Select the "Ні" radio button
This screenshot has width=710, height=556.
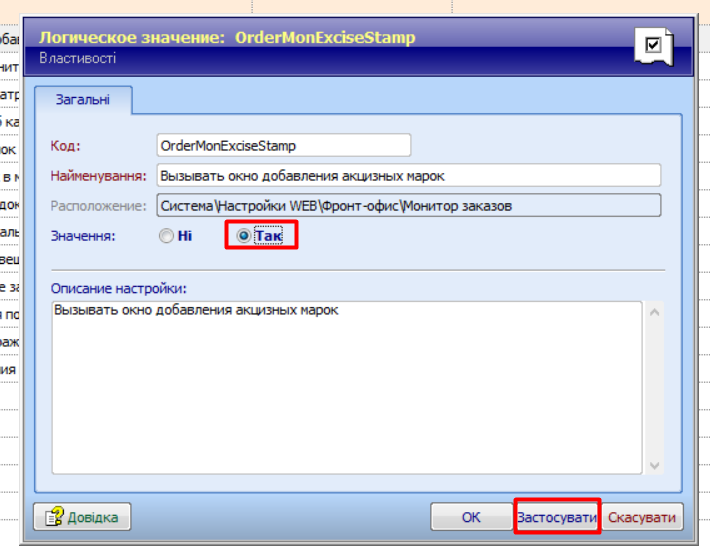click(x=166, y=236)
